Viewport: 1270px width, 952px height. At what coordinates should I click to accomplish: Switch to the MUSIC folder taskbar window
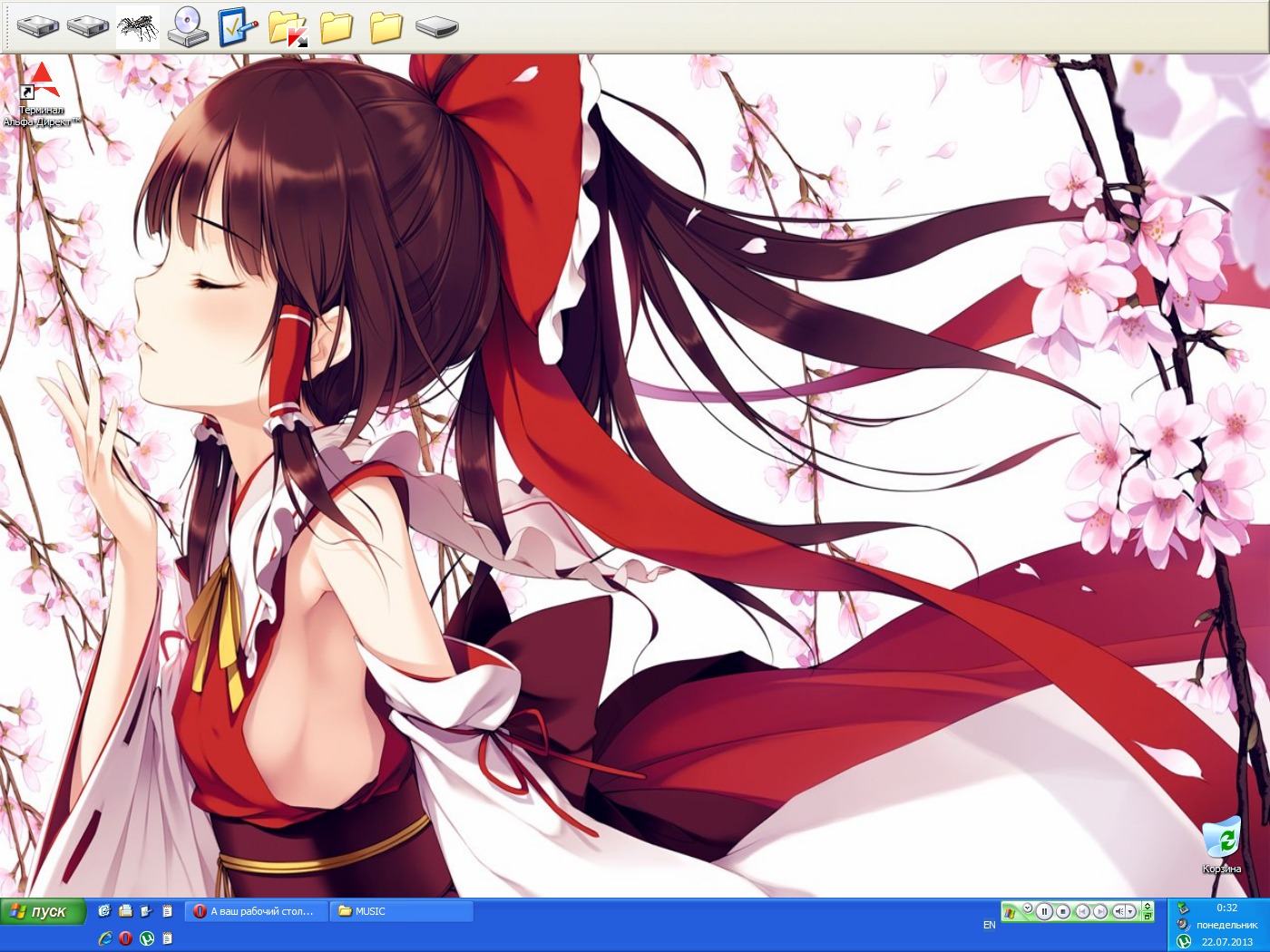click(x=404, y=911)
